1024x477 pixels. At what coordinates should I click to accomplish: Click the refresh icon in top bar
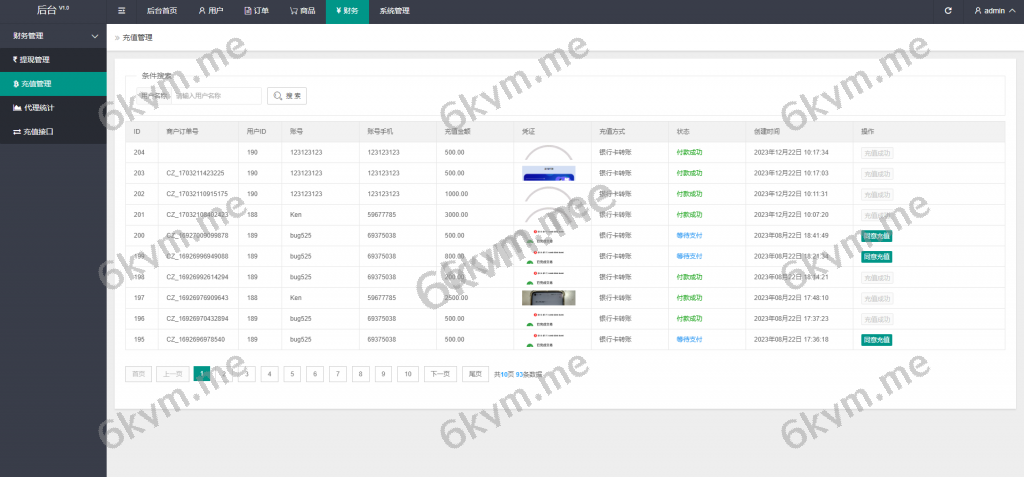click(x=948, y=11)
